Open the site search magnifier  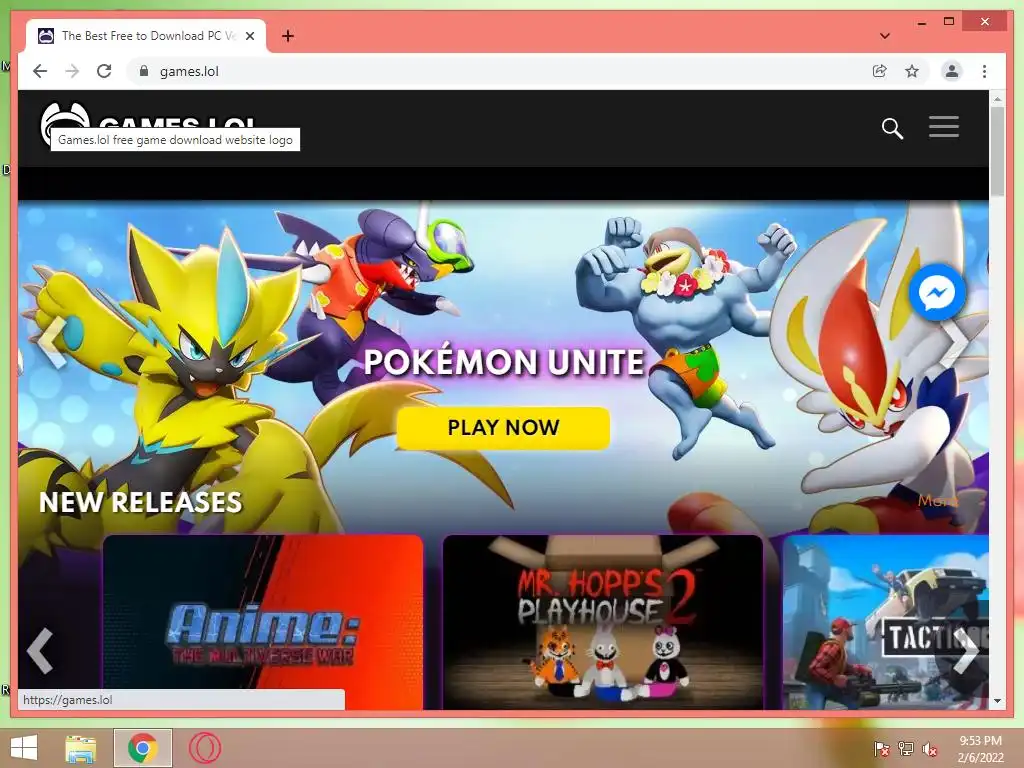click(x=892, y=128)
